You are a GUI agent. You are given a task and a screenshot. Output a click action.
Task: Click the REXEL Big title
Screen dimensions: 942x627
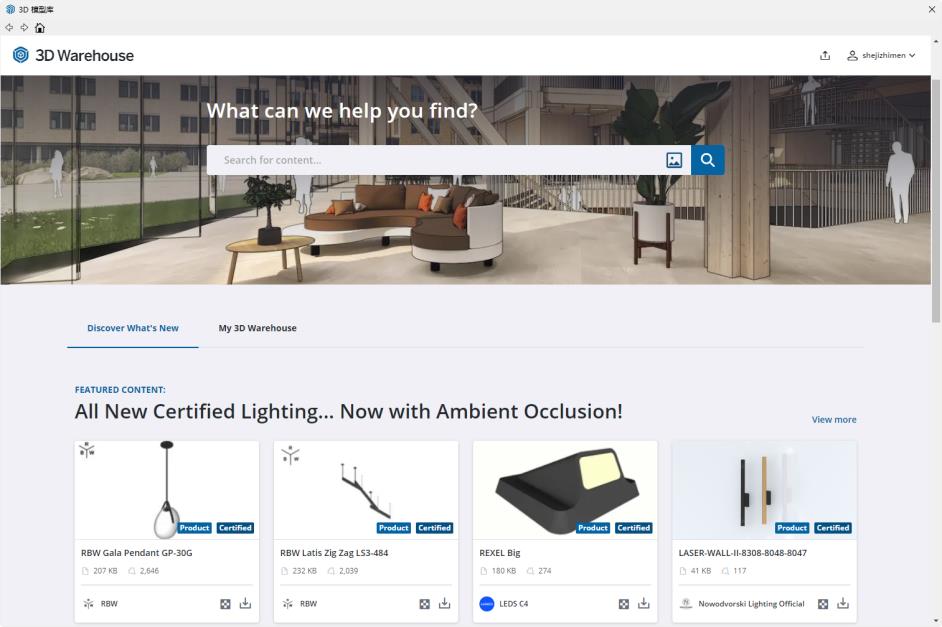(x=500, y=553)
